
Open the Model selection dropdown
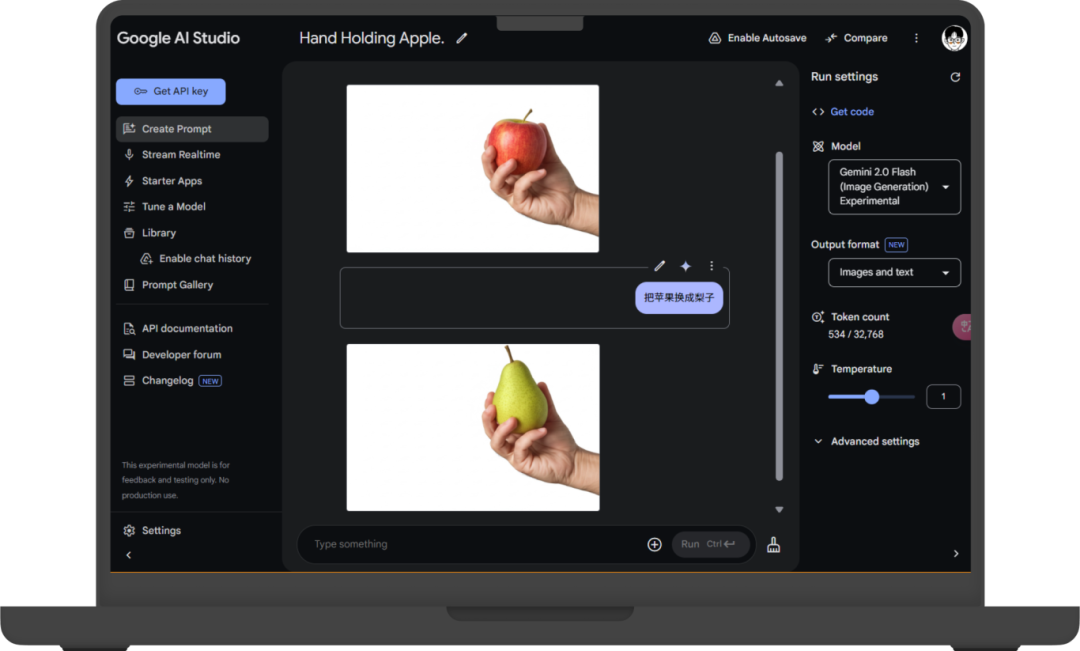pos(894,187)
